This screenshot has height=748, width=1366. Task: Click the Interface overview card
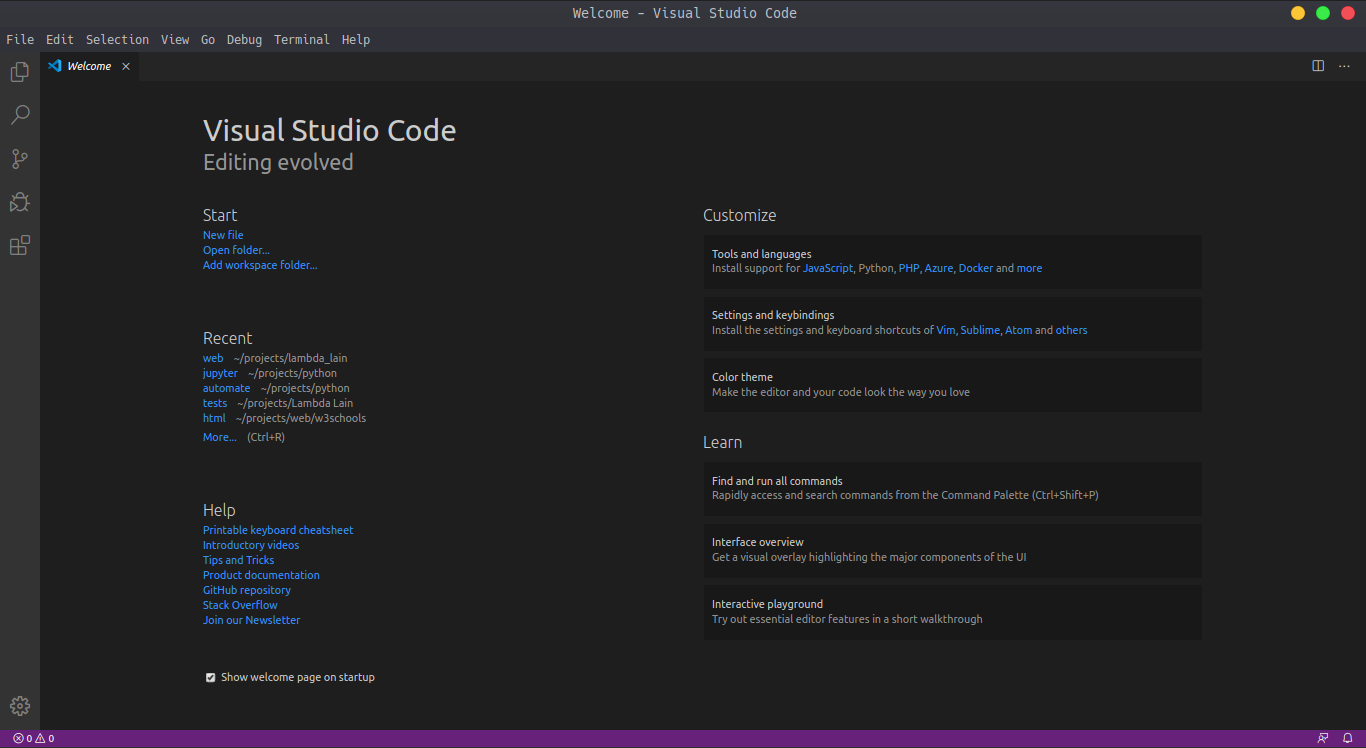click(x=952, y=550)
